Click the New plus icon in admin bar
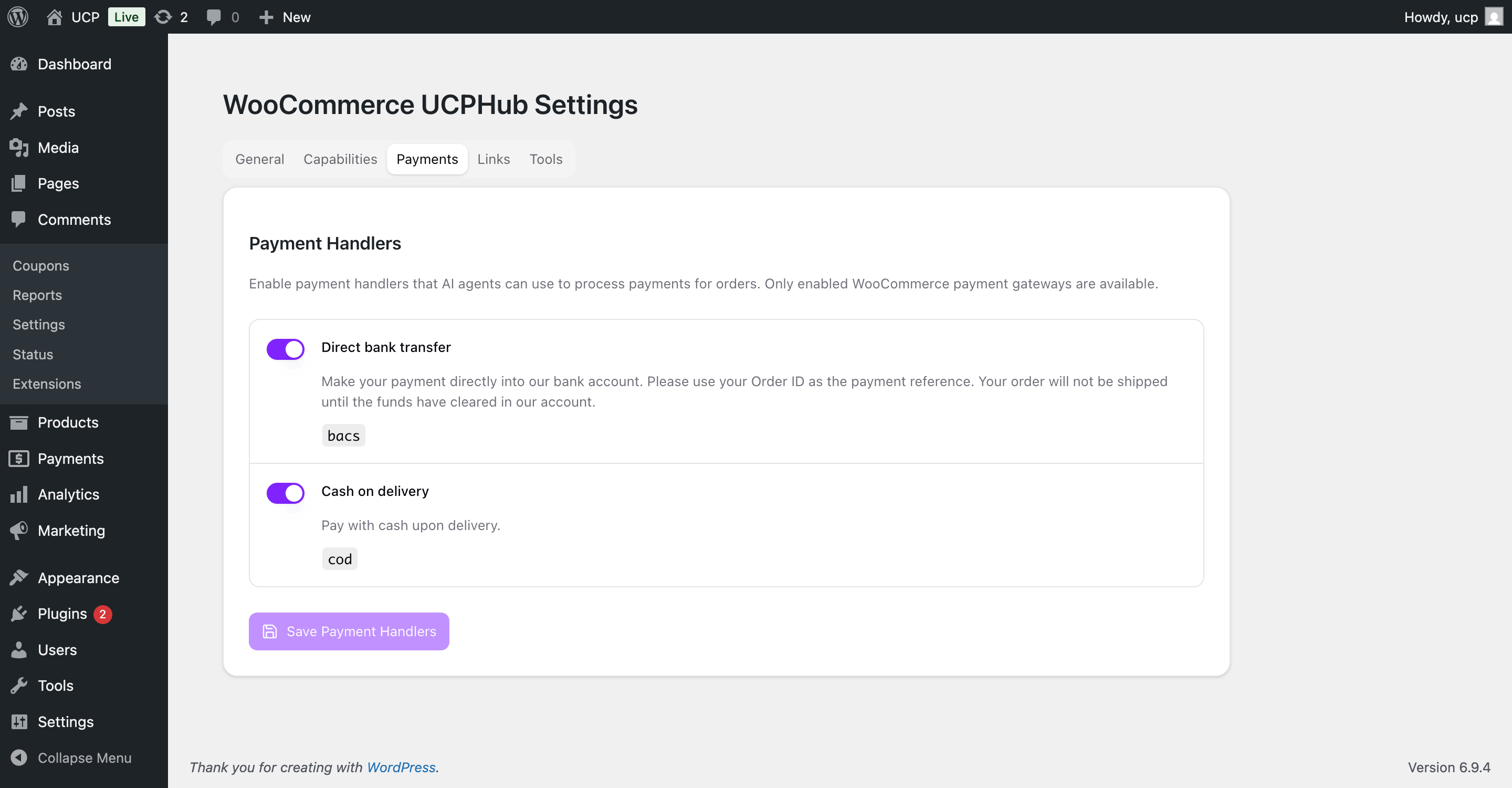 point(267,16)
